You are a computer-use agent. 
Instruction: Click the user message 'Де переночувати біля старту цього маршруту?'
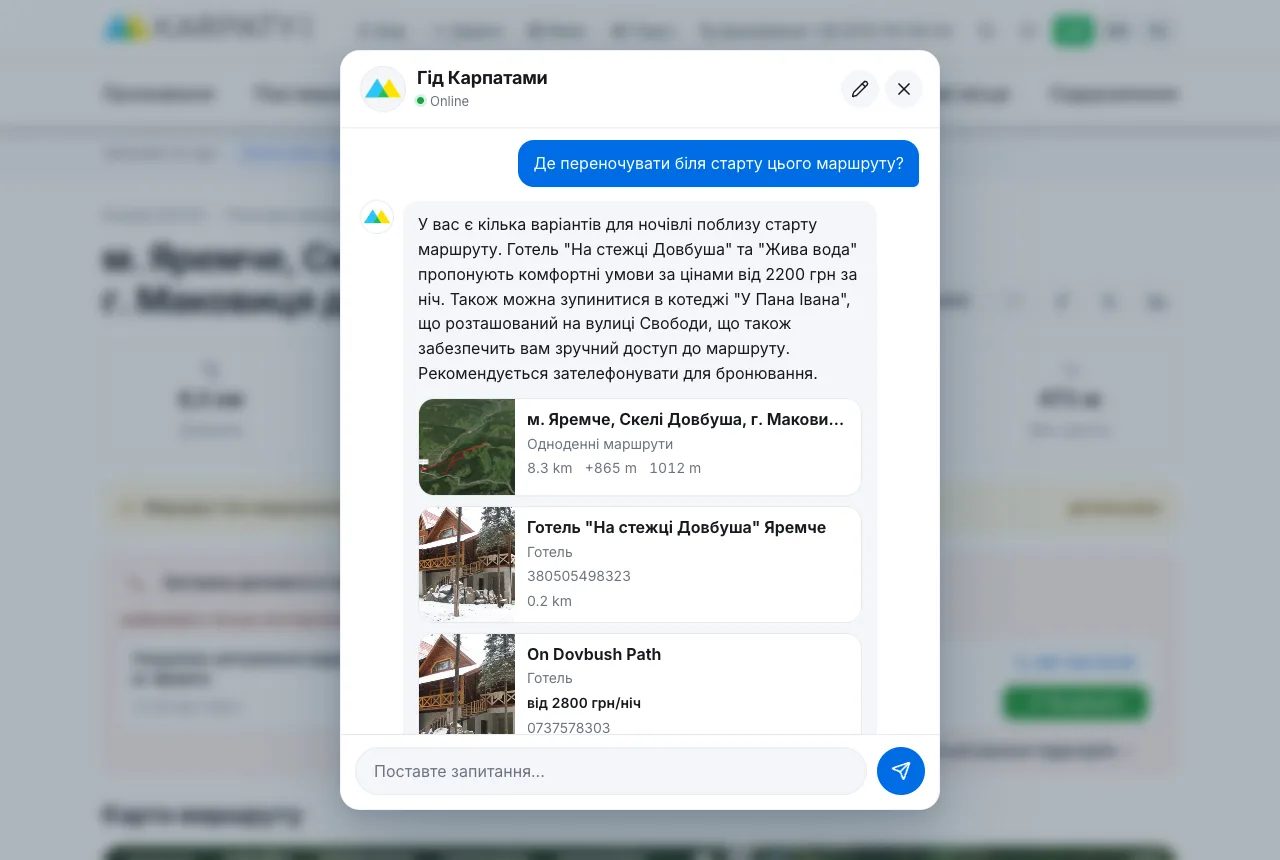[x=718, y=163]
